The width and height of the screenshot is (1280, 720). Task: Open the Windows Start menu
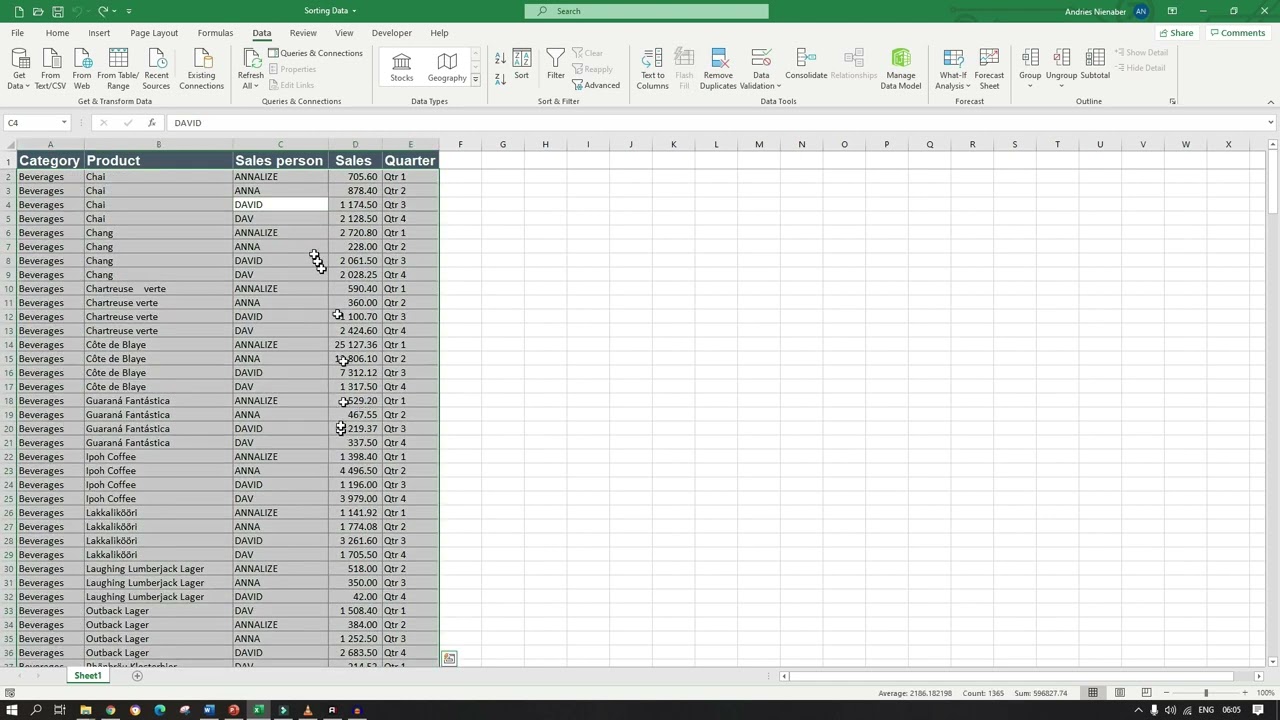[11, 711]
